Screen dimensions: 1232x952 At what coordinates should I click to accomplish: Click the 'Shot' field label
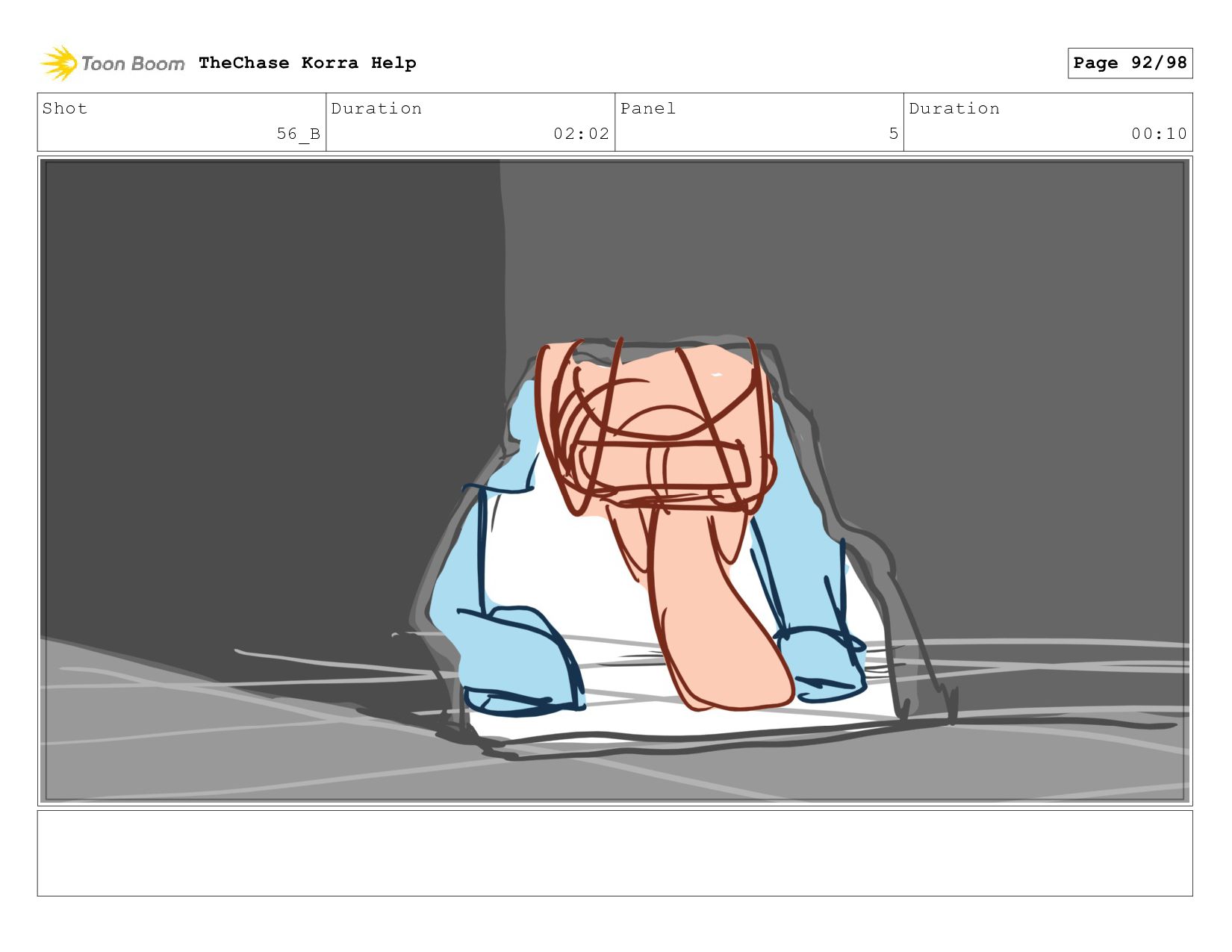point(65,108)
